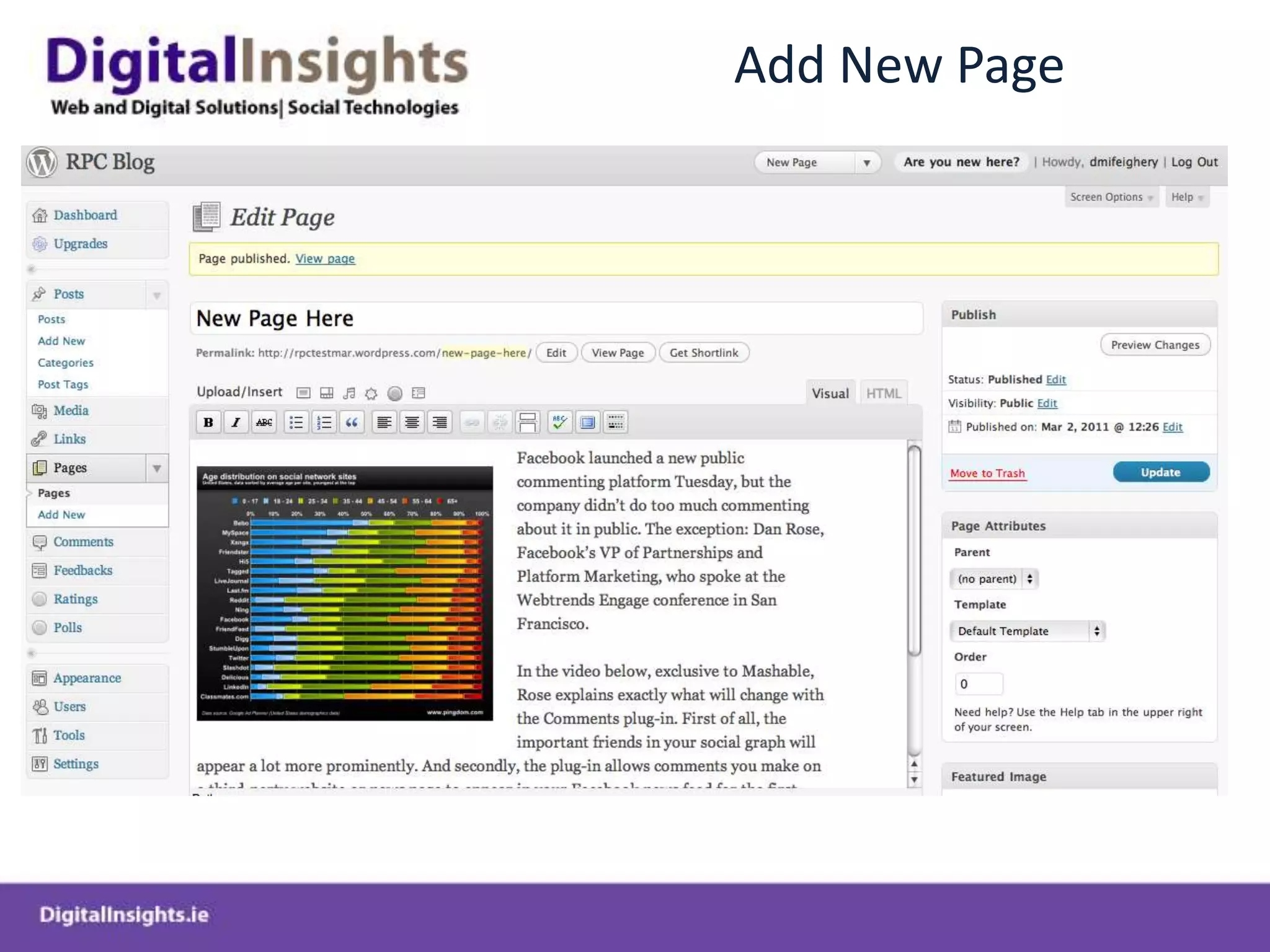Click the blue Update button
Image resolution: width=1270 pixels, height=952 pixels.
pos(1160,472)
